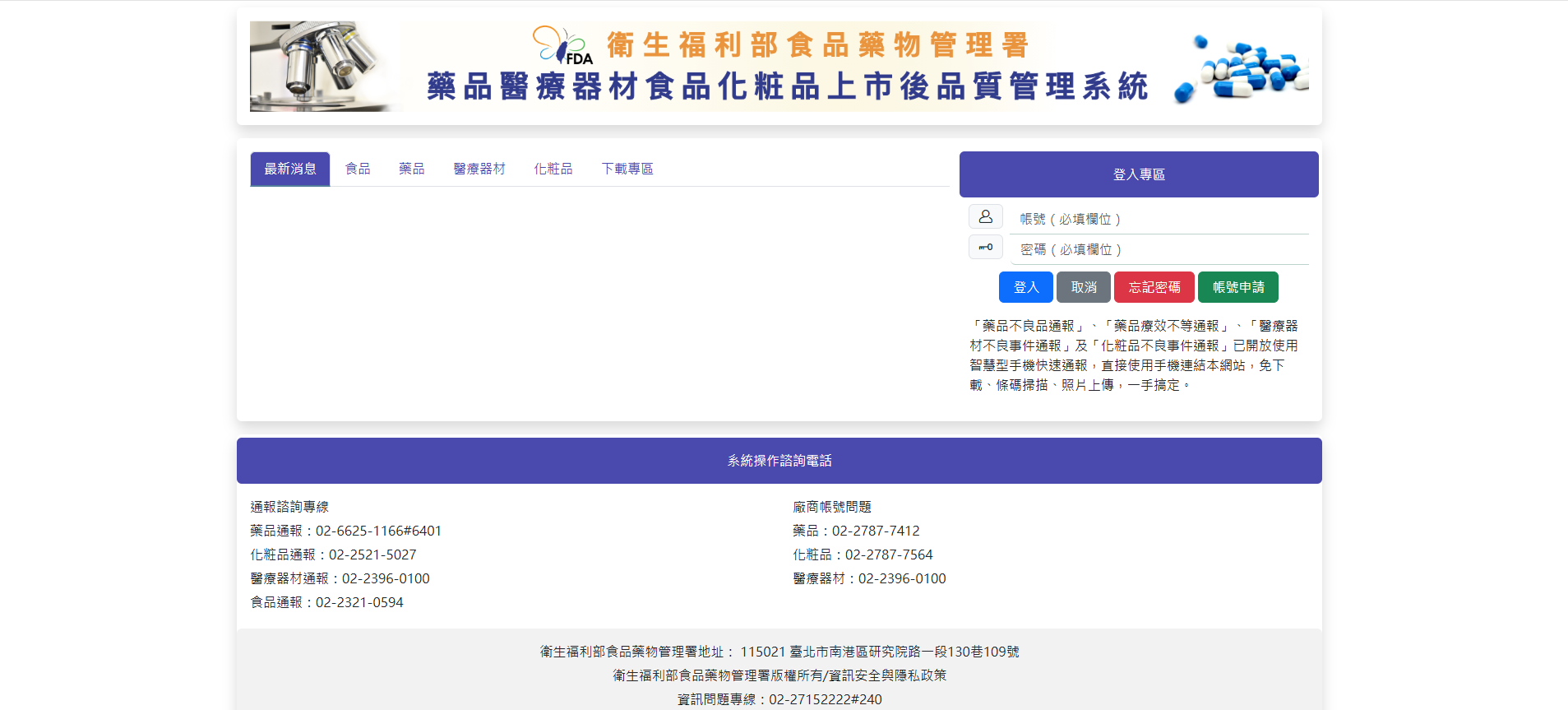This screenshot has width=1568, height=710.
Task: Click the 系統操作諮詢電話 header bar
Action: pos(779,461)
